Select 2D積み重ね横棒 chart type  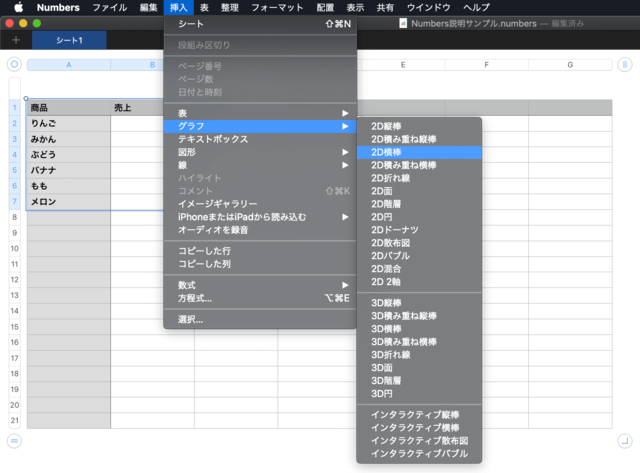coord(419,165)
